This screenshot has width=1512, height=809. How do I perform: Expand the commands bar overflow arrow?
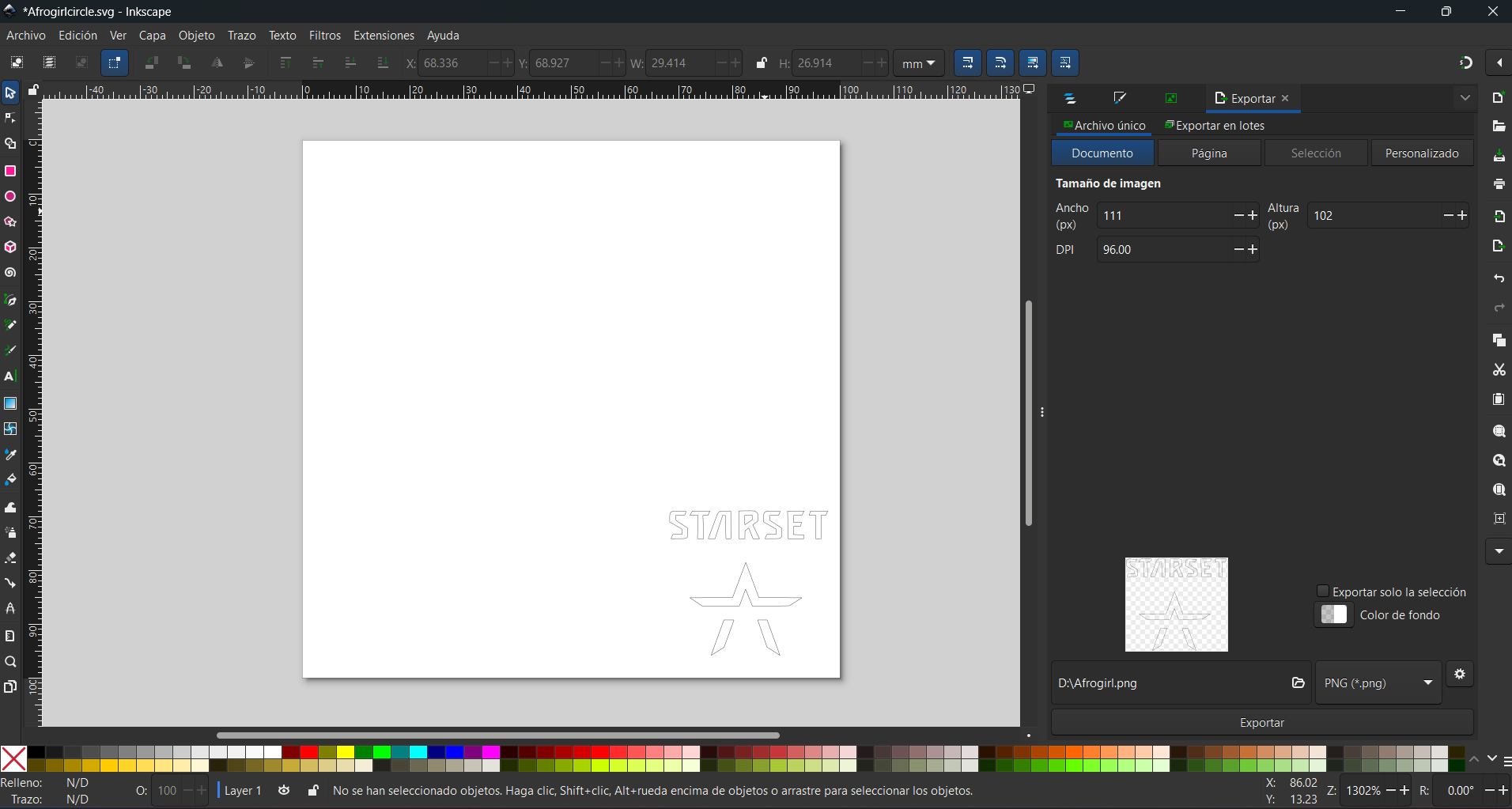pos(1499,551)
